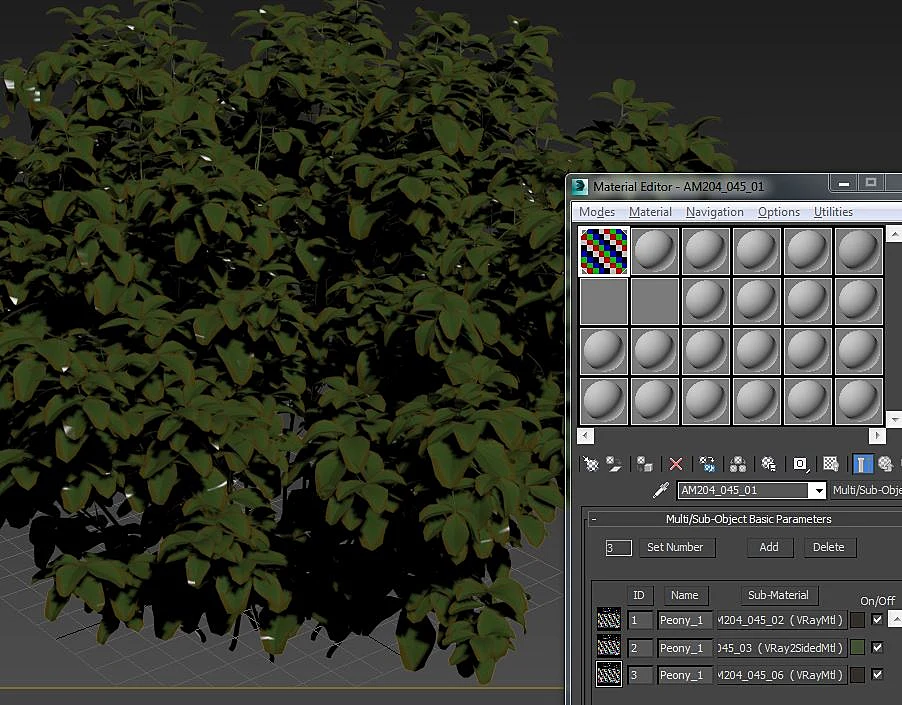Disable sub-material 3 On/Off checkbox
902x705 pixels.
click(x=877, y=674)
